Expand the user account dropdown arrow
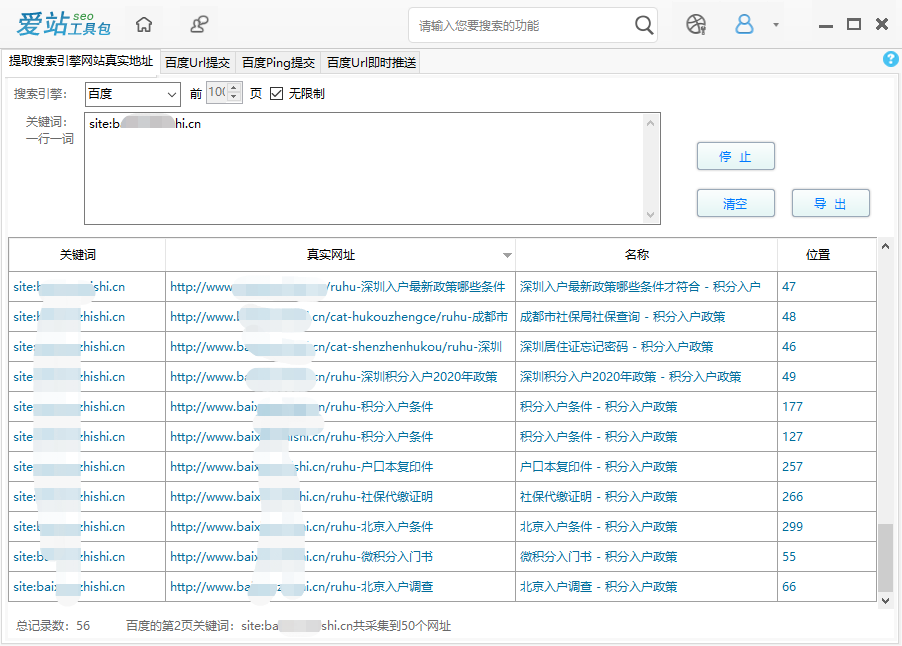Image resolution: width=902 pixels, height=646 pixels. [x=775, y=24]
